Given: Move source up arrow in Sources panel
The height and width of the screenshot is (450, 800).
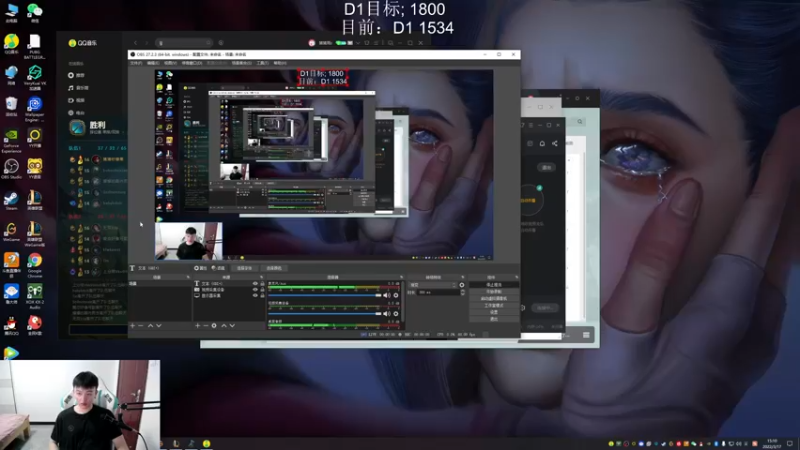Looking at the screenshot, I should (223, 326).
